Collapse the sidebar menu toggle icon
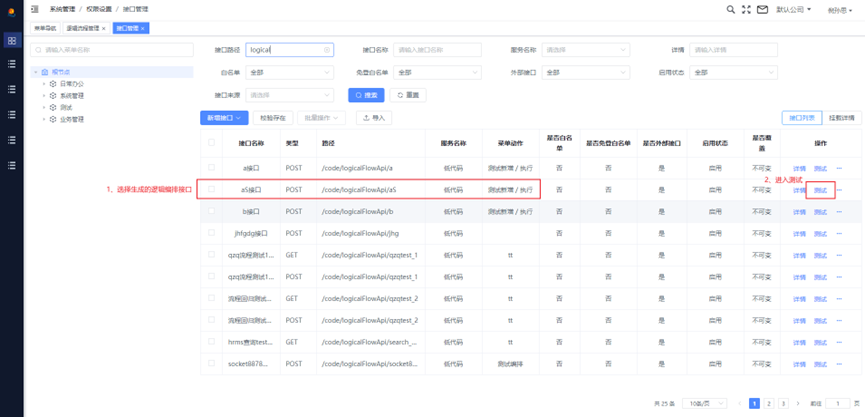Screen dimensions: 865x417 (35, 9)
